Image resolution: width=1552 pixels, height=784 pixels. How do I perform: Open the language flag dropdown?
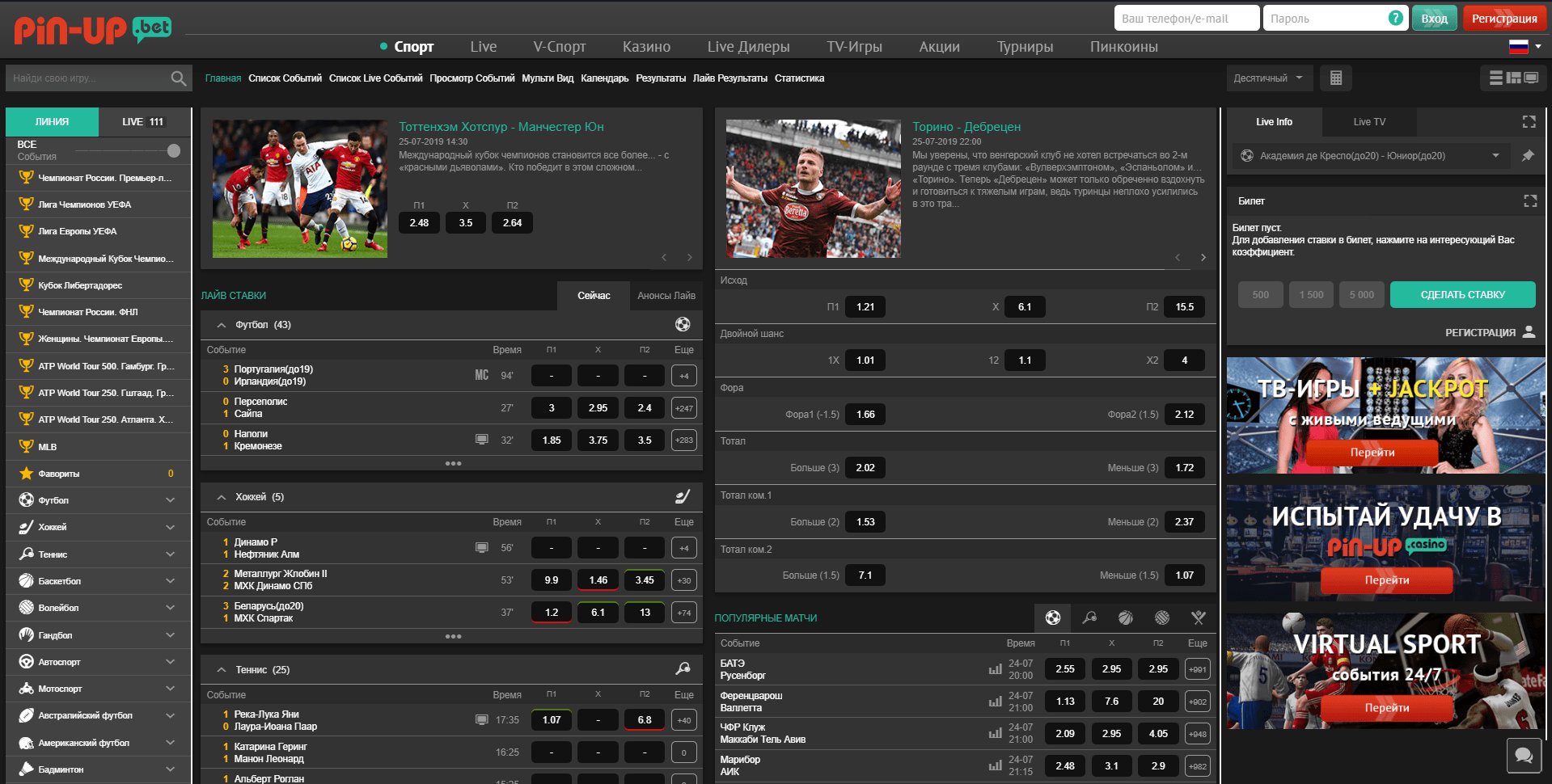click(1525, 46)
